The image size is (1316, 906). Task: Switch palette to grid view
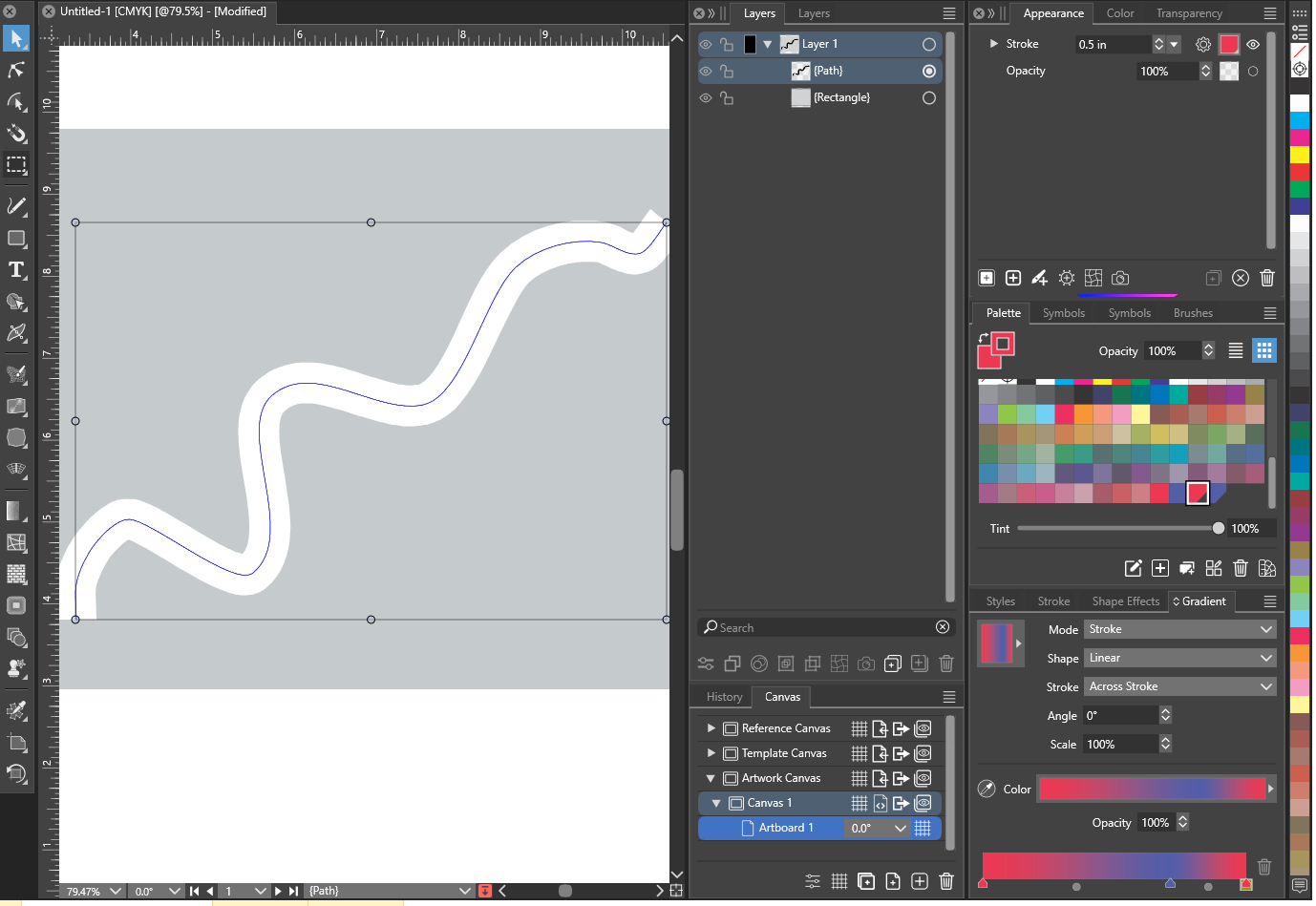point(1263,350)
